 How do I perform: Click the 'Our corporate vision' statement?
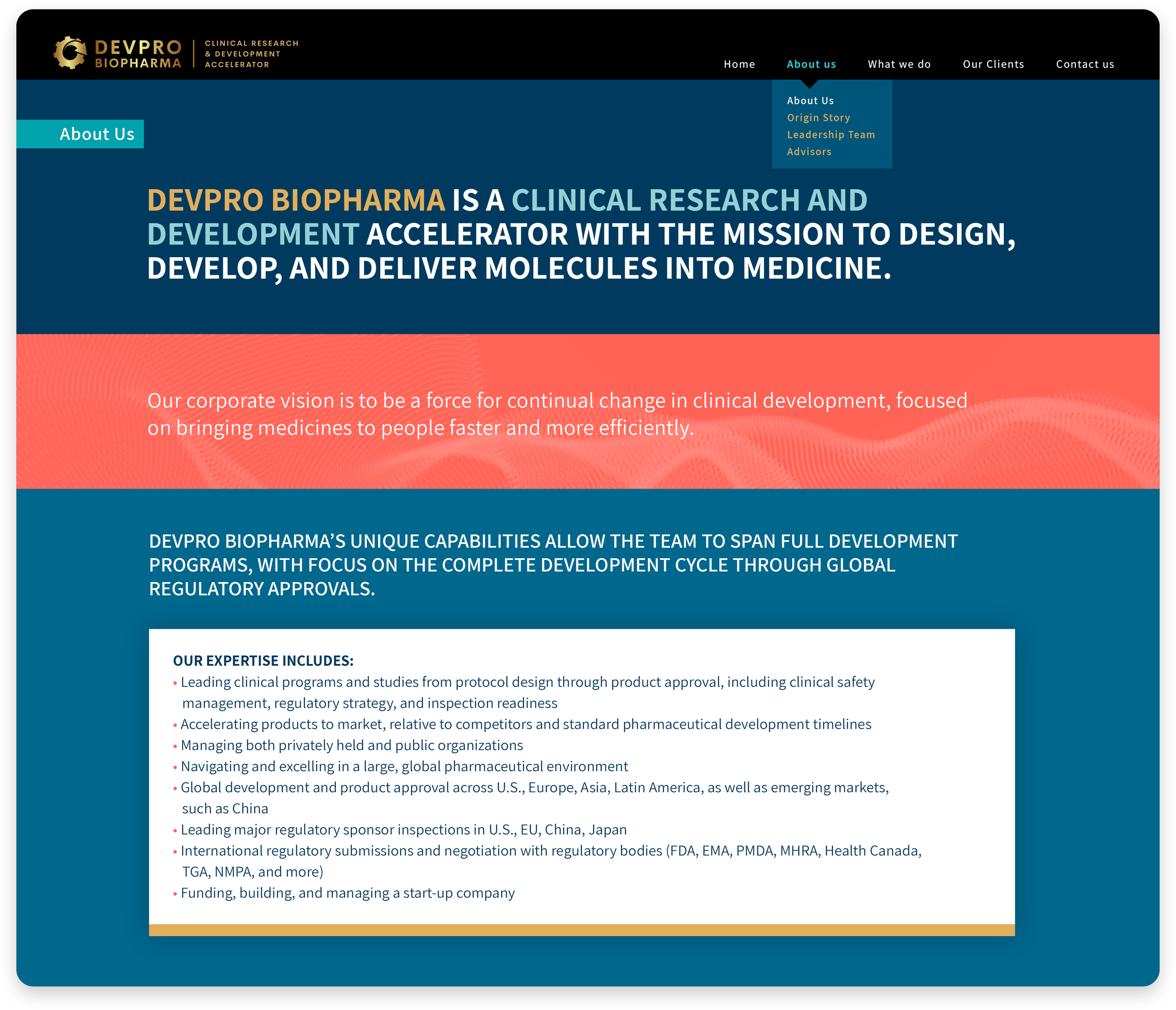coord(557,414)
